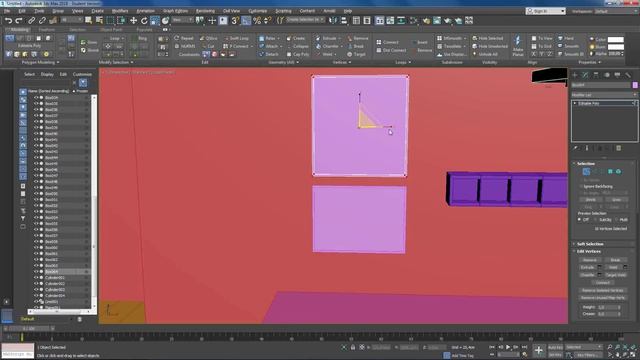Viewport: 640px width, 360px height.
Task: Toggle visibility eye of Cylinder004
Action: [36, 296]
